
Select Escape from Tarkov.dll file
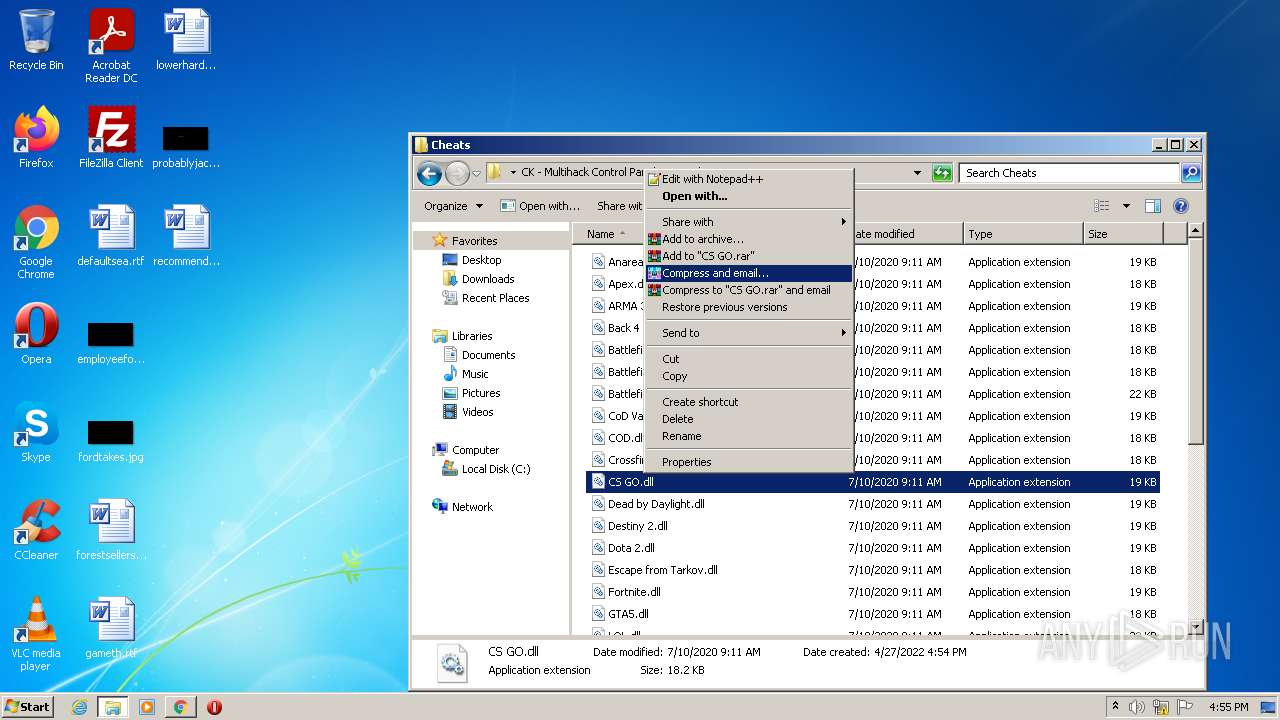click(x=872, y=570)
